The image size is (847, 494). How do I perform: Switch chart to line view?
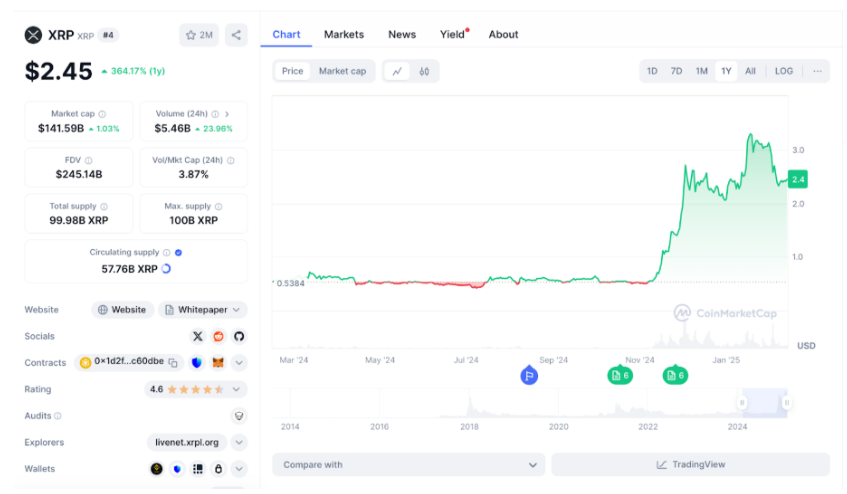(x=397, y=71)
